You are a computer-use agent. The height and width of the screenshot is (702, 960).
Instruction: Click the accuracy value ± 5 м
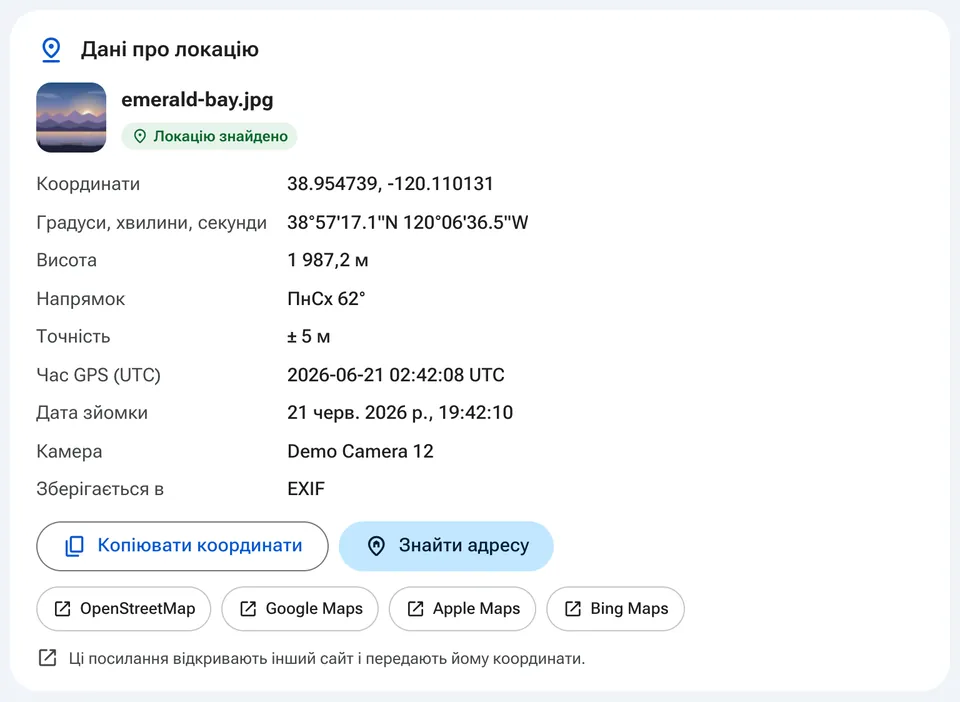pos(309,337)
